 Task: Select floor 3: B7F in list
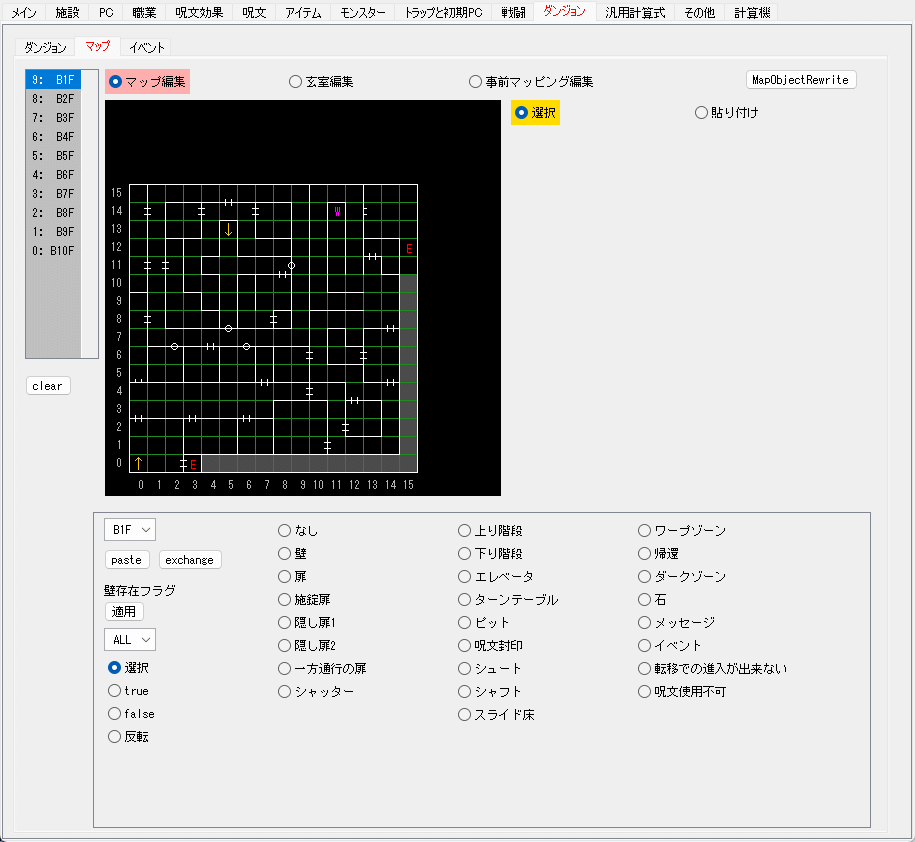tap(53, 194)
